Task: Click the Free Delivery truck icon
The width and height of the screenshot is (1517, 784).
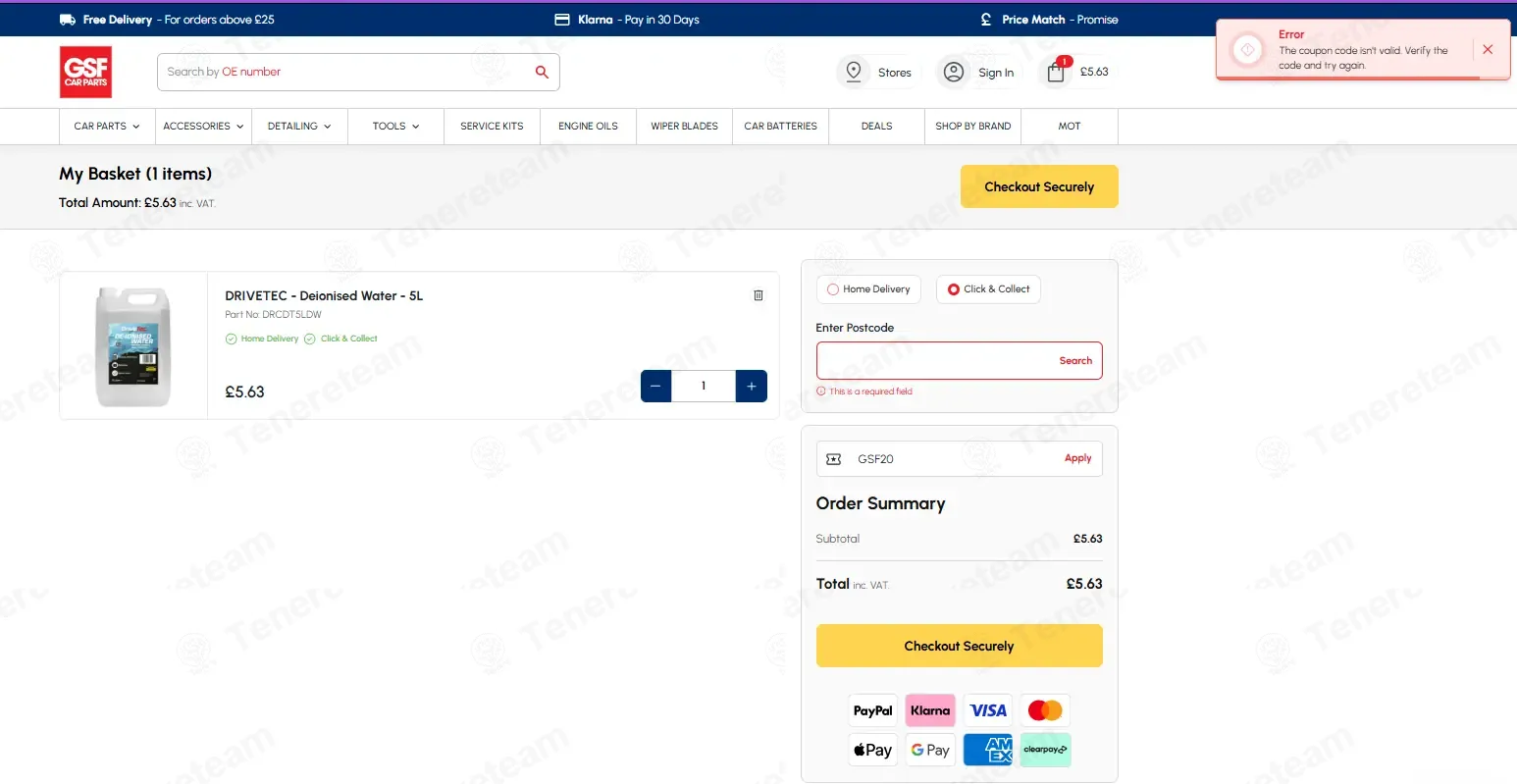Action: [x=68, y=20]
